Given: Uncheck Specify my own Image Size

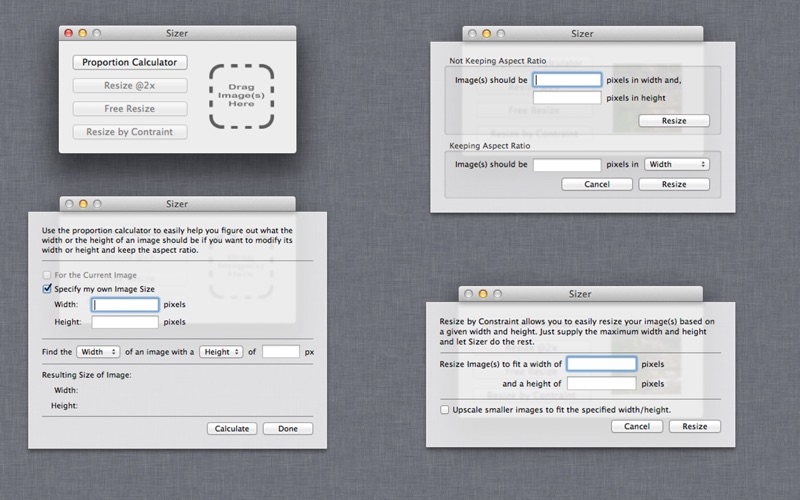Looking at the screenshot, I should (x=47, y=289).
